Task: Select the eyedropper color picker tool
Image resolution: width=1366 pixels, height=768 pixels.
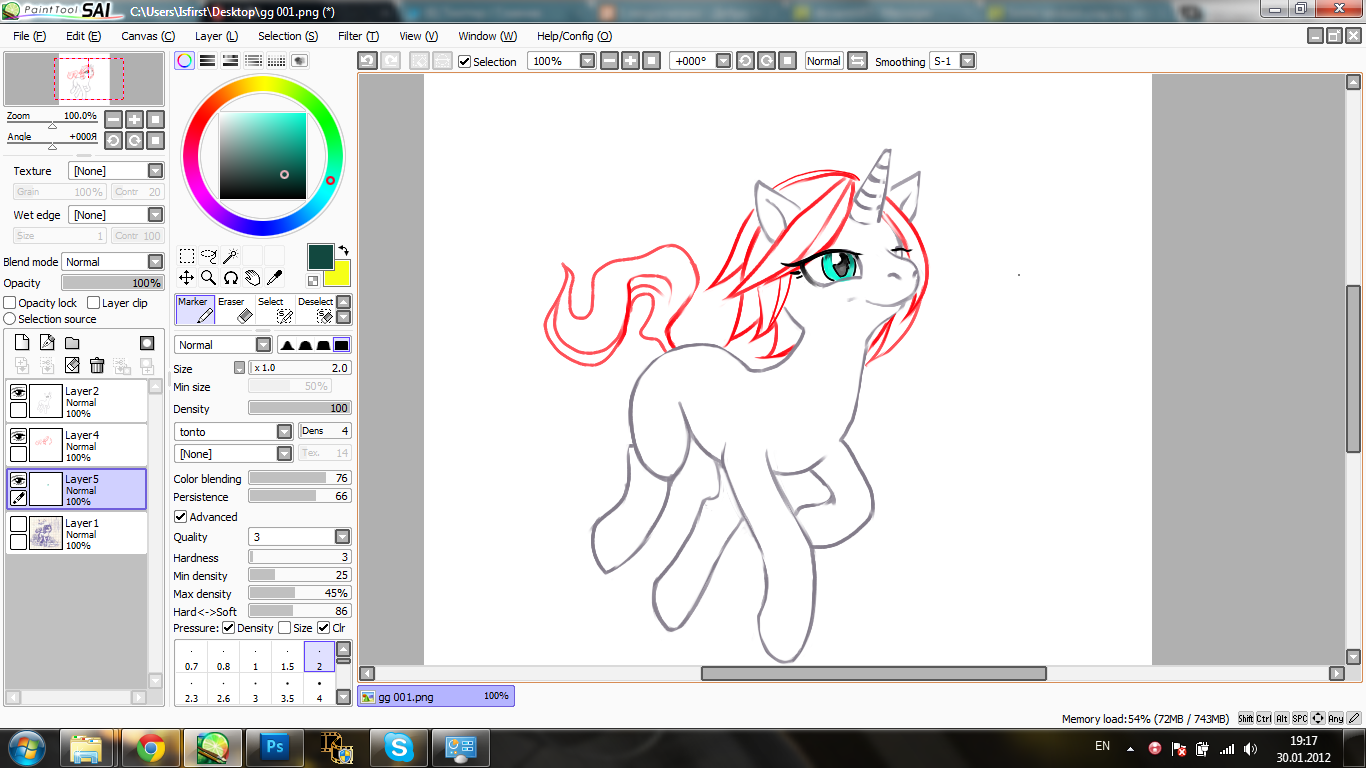Action: 274,277
